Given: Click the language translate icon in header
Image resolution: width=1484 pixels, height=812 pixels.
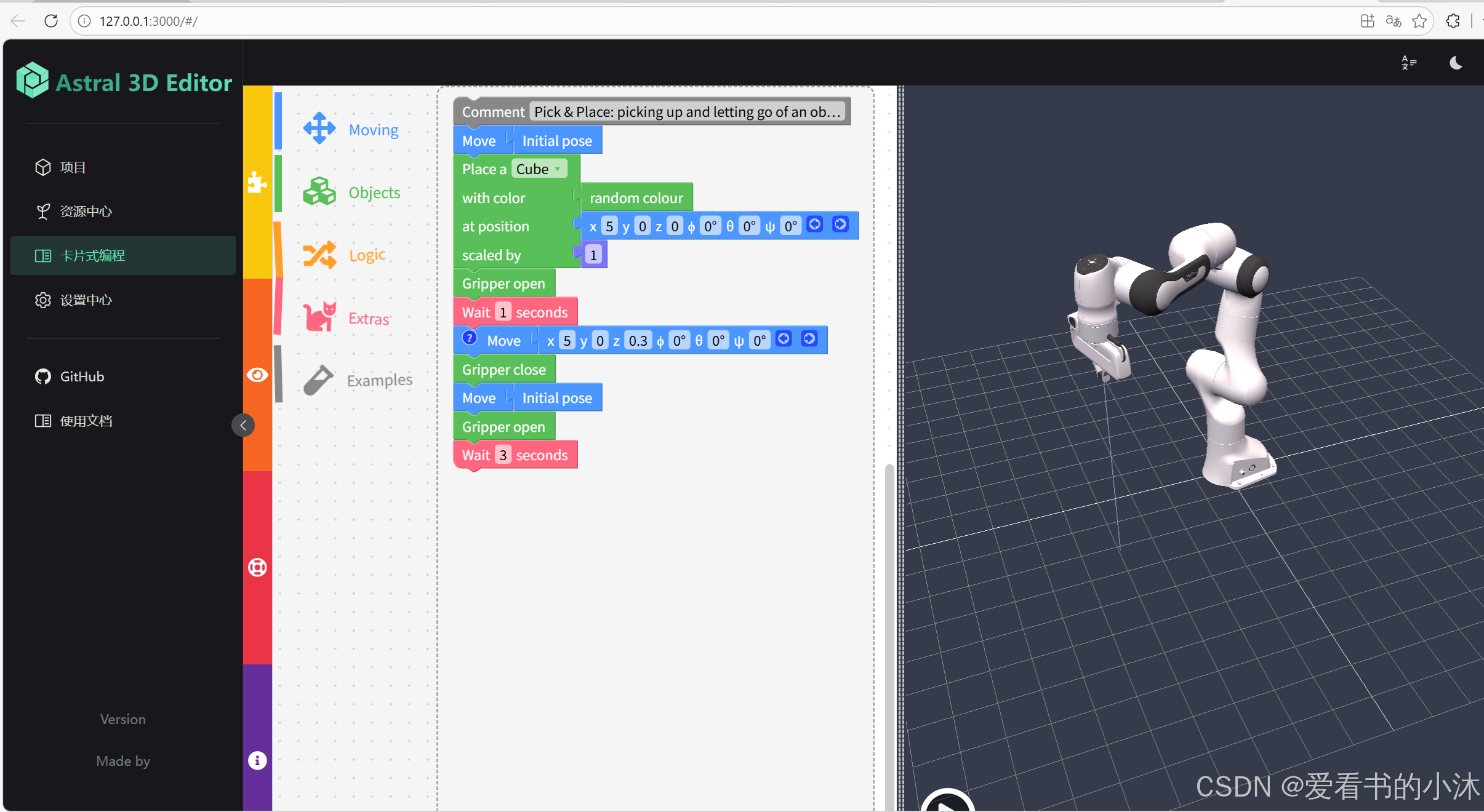Looking at the screenshot, I should [x=1409, y=63].
